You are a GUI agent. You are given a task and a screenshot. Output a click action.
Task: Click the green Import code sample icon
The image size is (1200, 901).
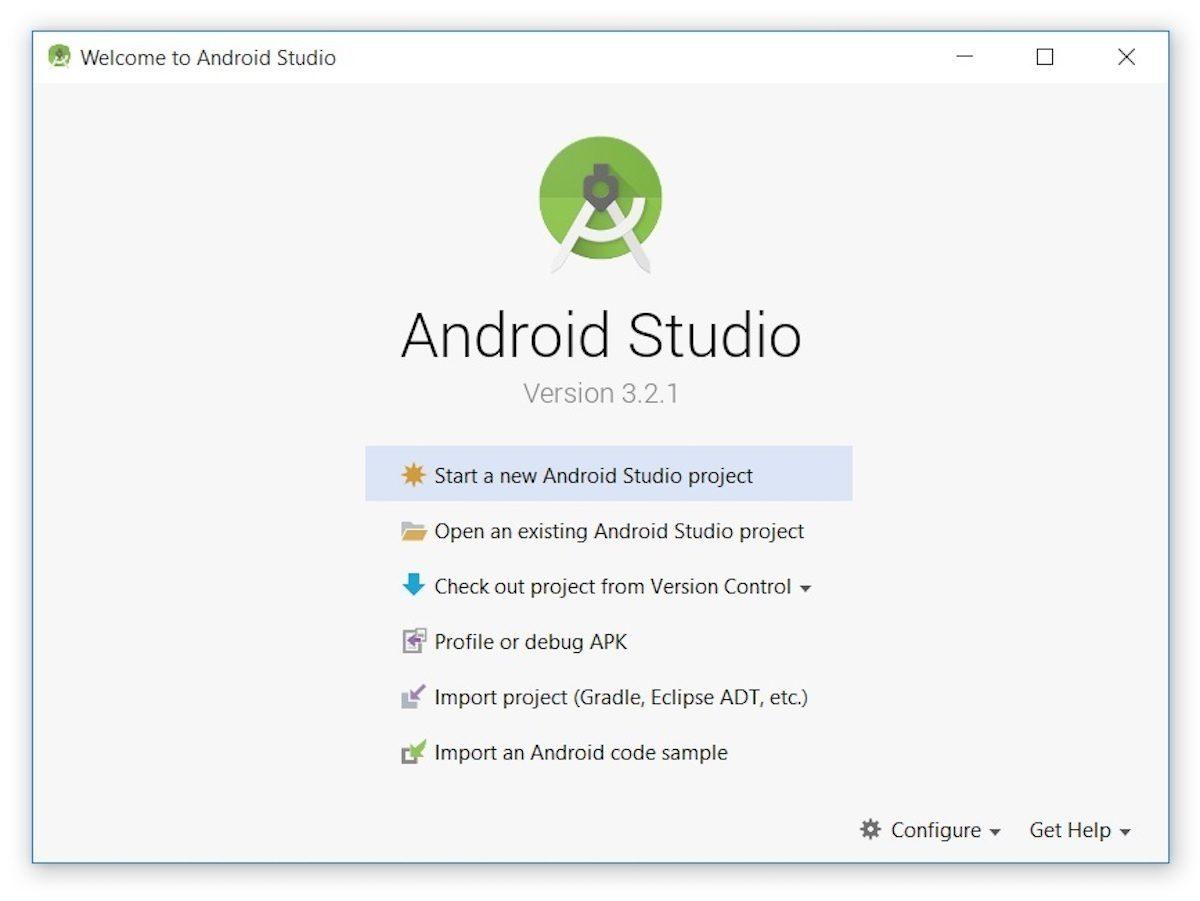414,752
